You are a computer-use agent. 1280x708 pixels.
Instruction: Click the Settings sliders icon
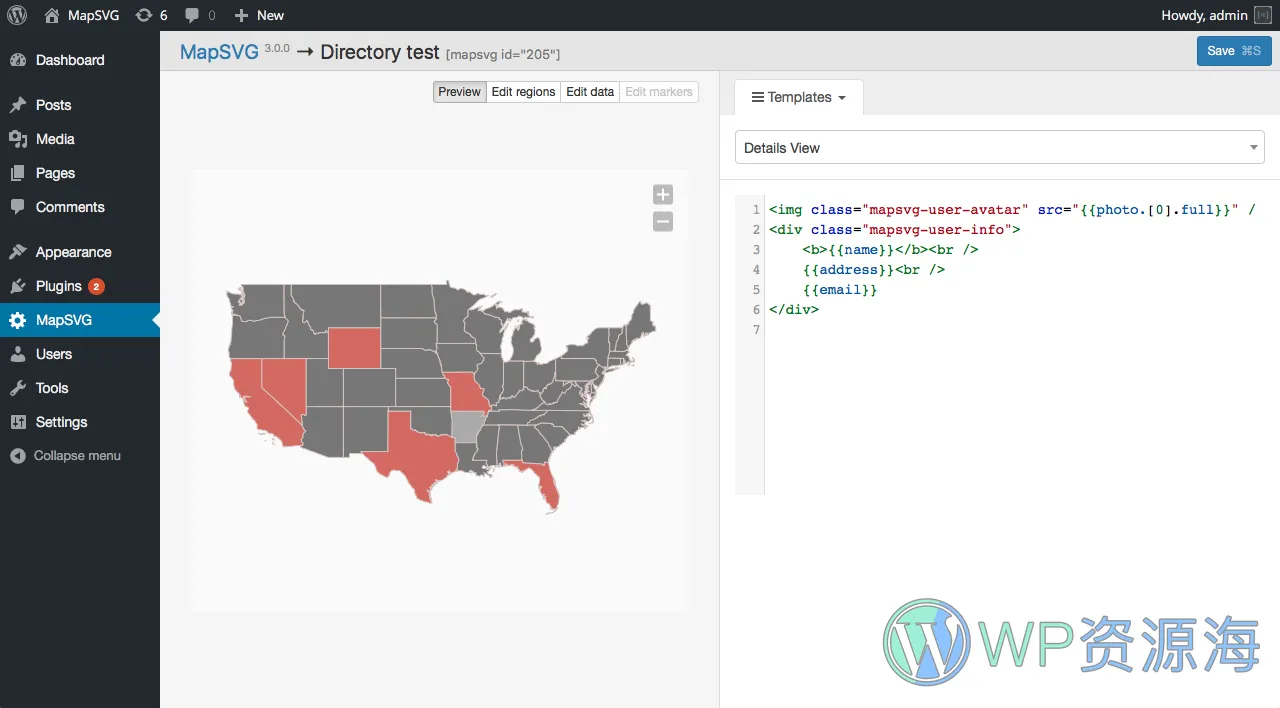(x=18, y=422)
